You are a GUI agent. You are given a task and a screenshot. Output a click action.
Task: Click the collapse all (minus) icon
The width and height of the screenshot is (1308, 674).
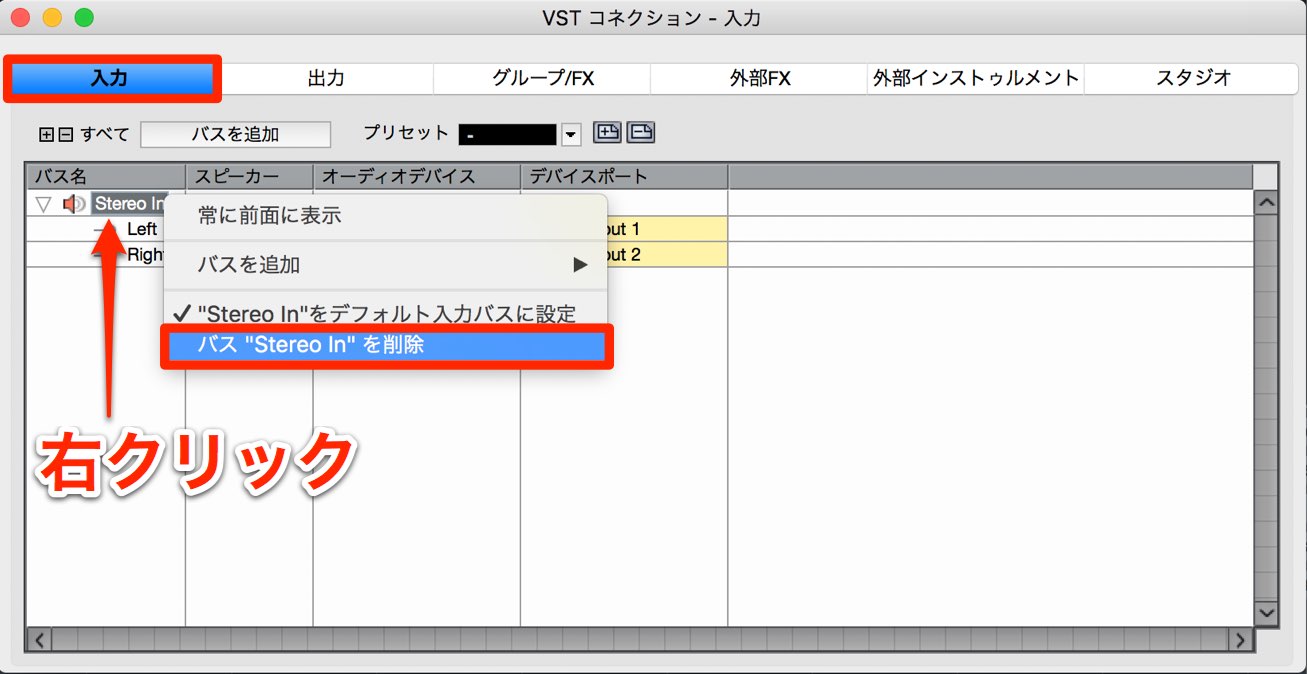pyautogui.click(x=66, y=135)
